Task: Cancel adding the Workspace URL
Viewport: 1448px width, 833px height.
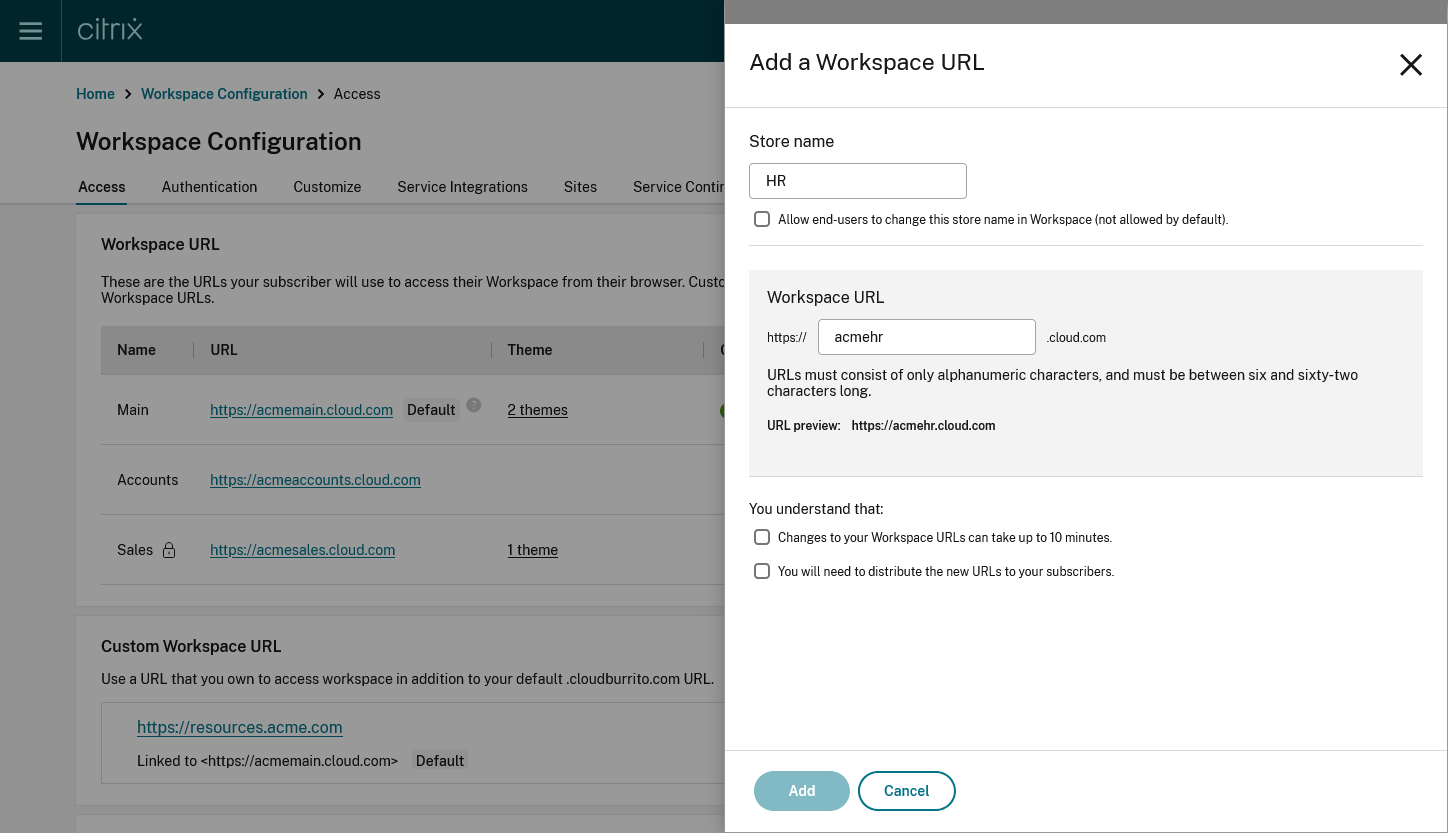Action: pyautogui.click(x=906, y=790)
